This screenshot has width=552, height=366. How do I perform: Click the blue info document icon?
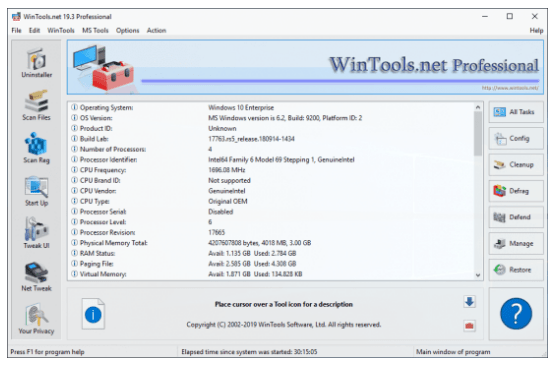tap(93, 314)
